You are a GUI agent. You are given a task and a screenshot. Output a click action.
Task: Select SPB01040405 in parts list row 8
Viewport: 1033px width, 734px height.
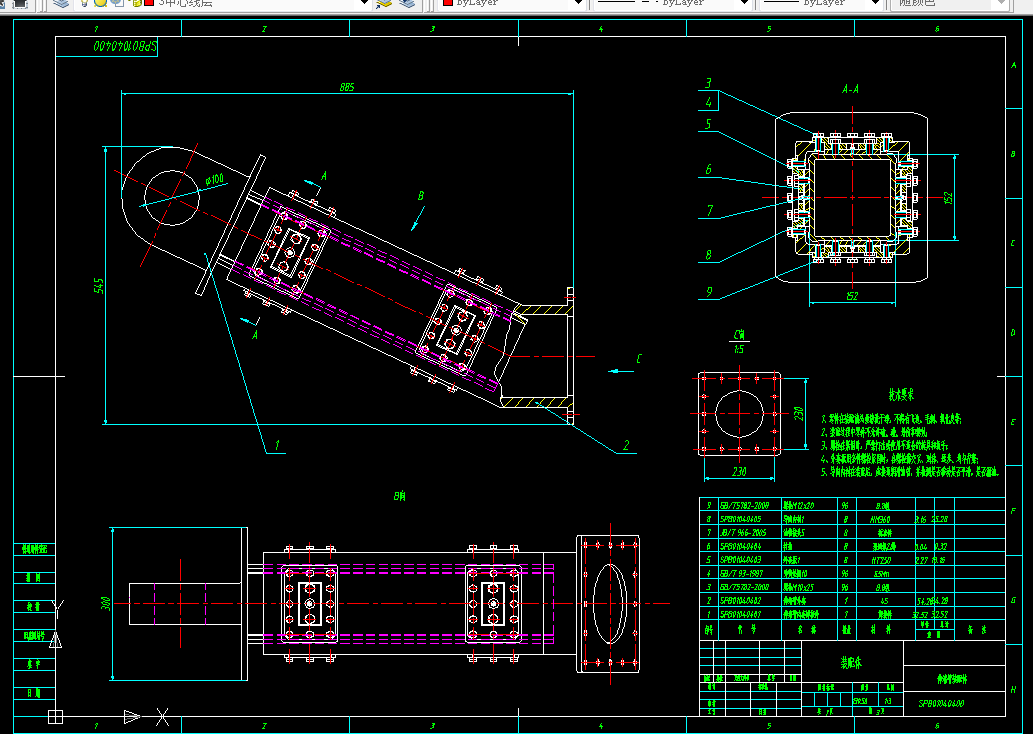[740, 519]
